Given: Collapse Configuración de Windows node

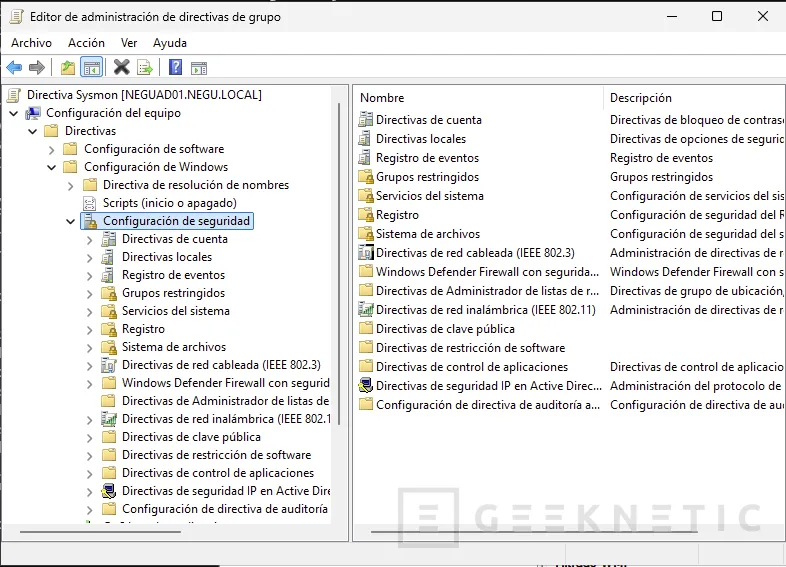Looking at the screenshot, I should click(52, 167).
